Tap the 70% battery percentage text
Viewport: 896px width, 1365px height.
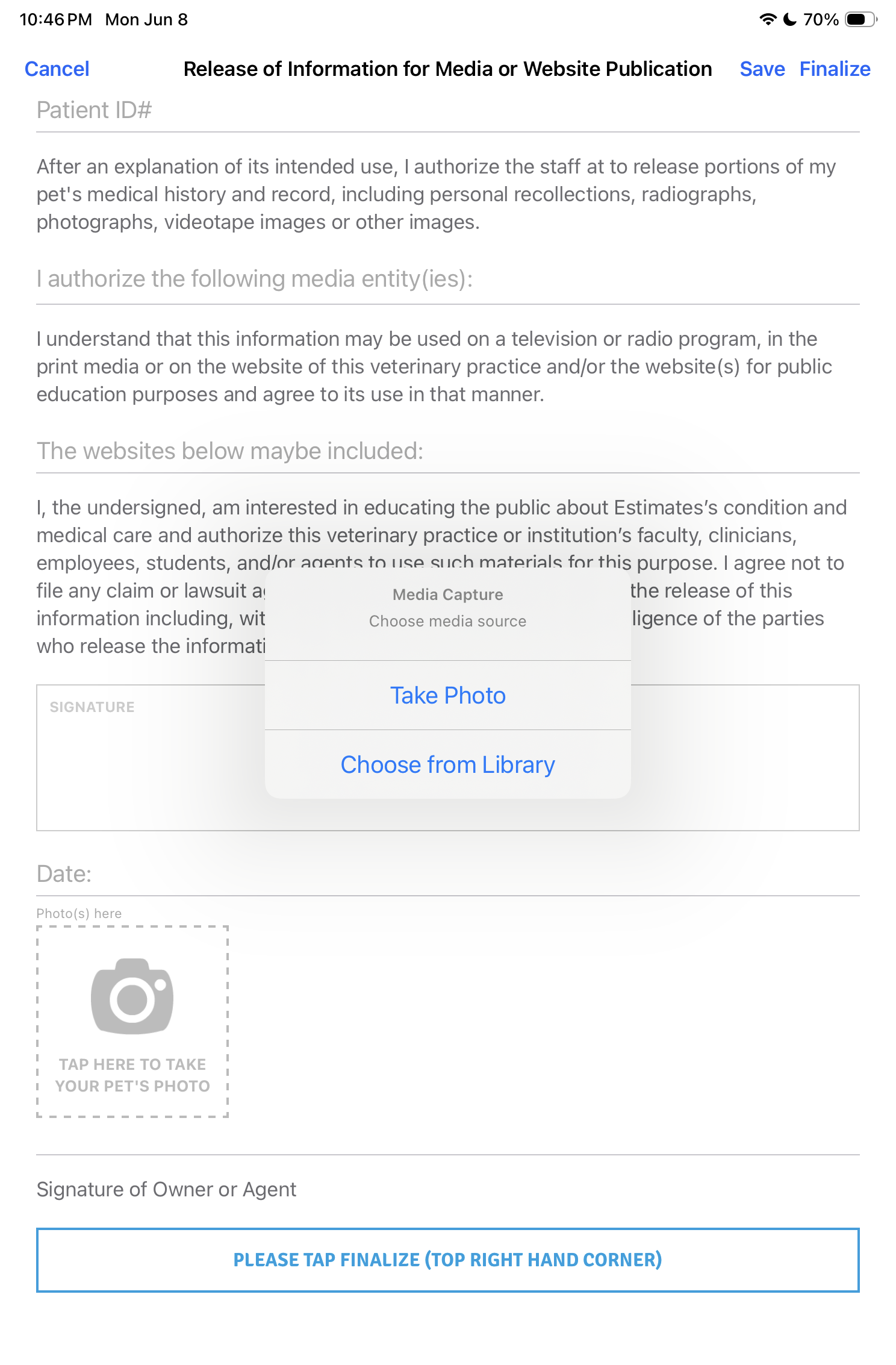(821, 19)
